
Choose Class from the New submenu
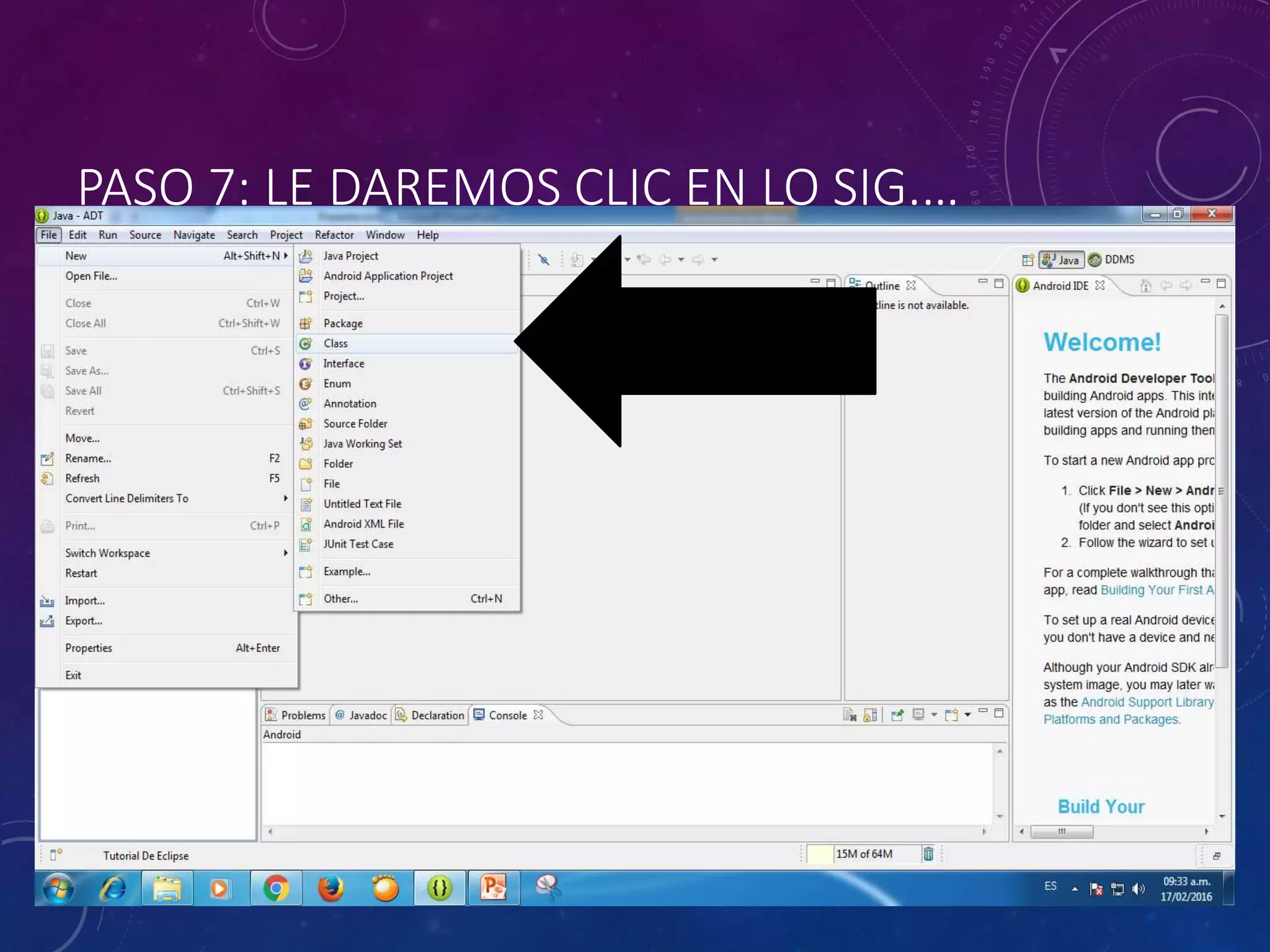pos(407,343)
